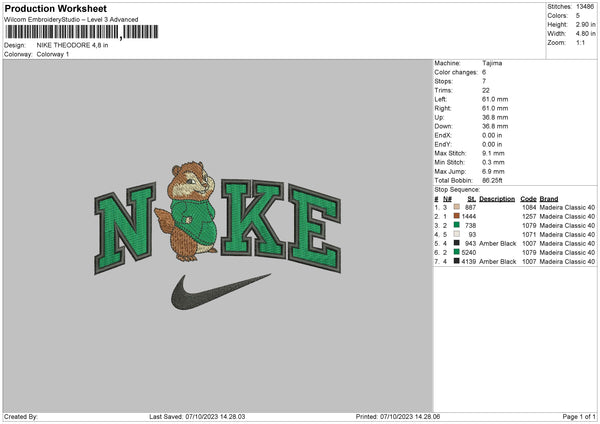Image resolution: width=600 pixels, height=424 pixels.
Task: Click the 'N#' column header
Action: coord(447,199)
